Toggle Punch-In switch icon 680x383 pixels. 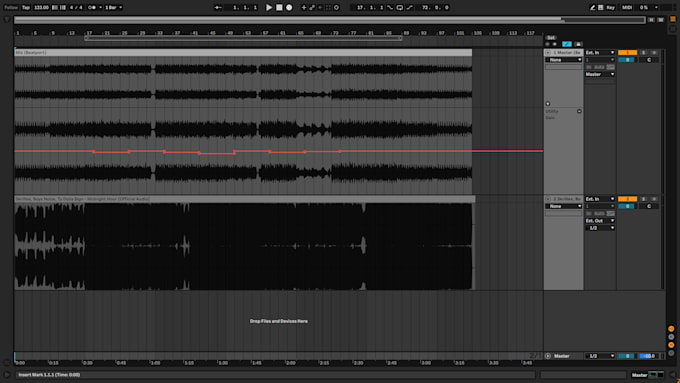(x=390, y=7)
